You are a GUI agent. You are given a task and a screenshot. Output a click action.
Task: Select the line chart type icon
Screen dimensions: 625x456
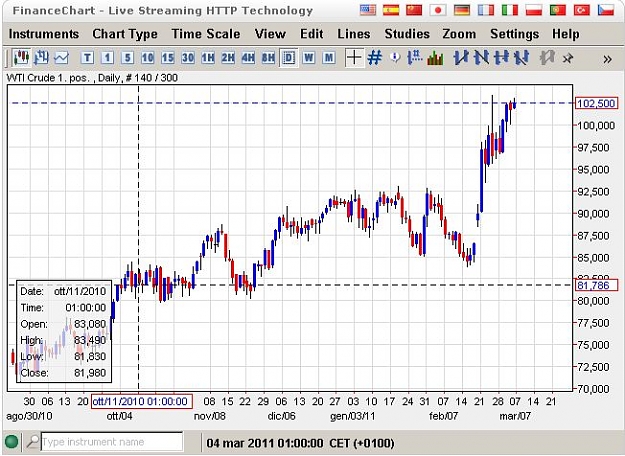pos(61,58)
